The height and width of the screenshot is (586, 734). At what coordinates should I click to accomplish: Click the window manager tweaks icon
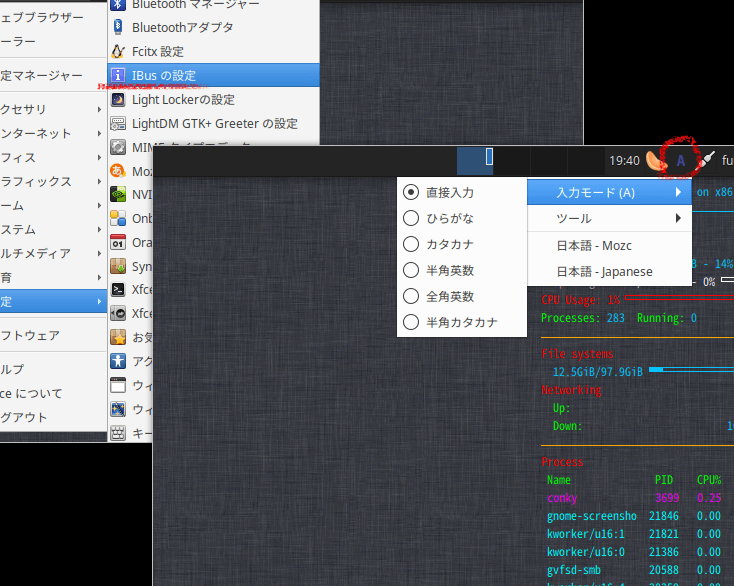pyautogui.click(x=118, y=409)
